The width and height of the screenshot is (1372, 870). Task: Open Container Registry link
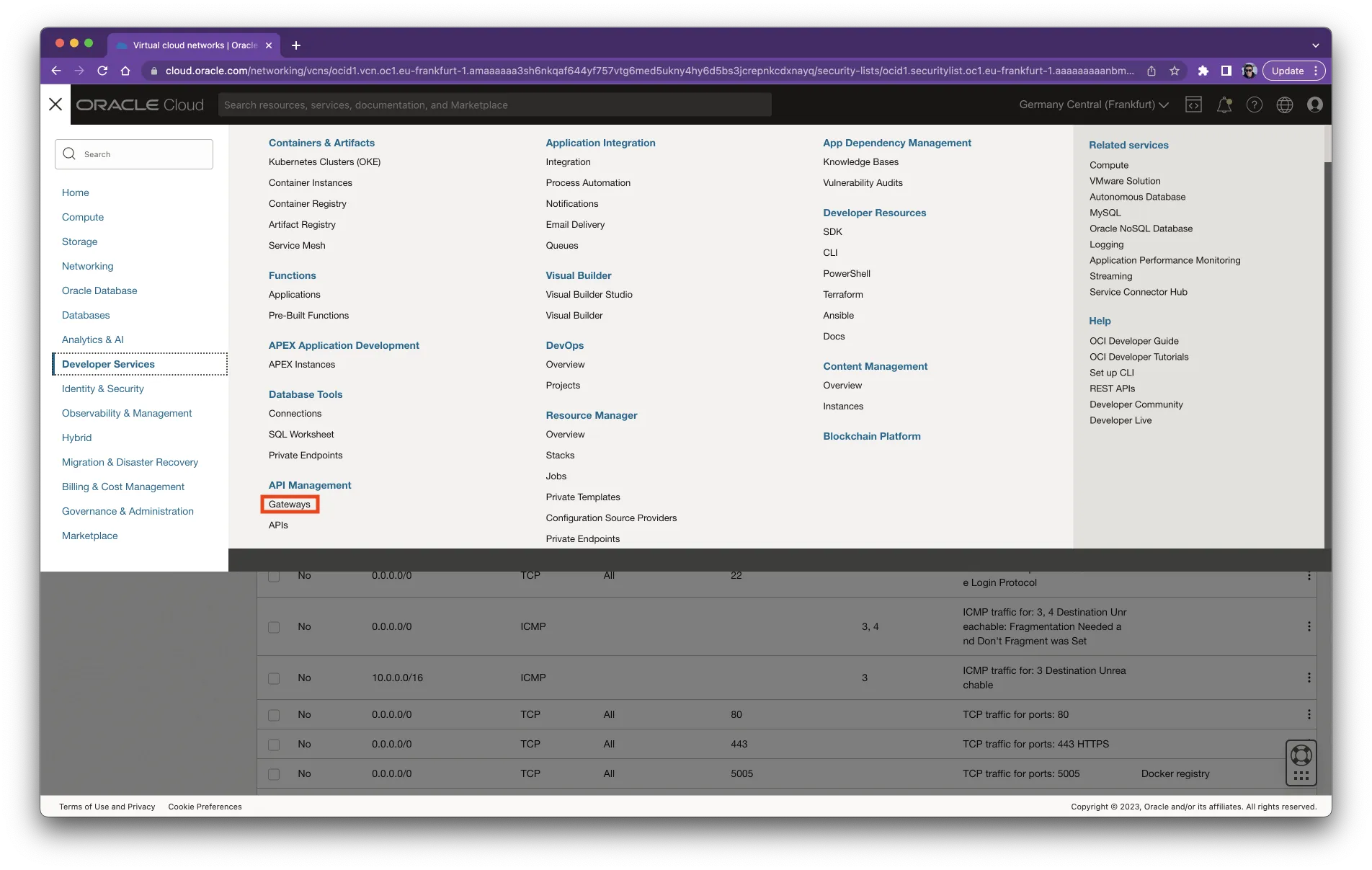click(x=308, y=203)
